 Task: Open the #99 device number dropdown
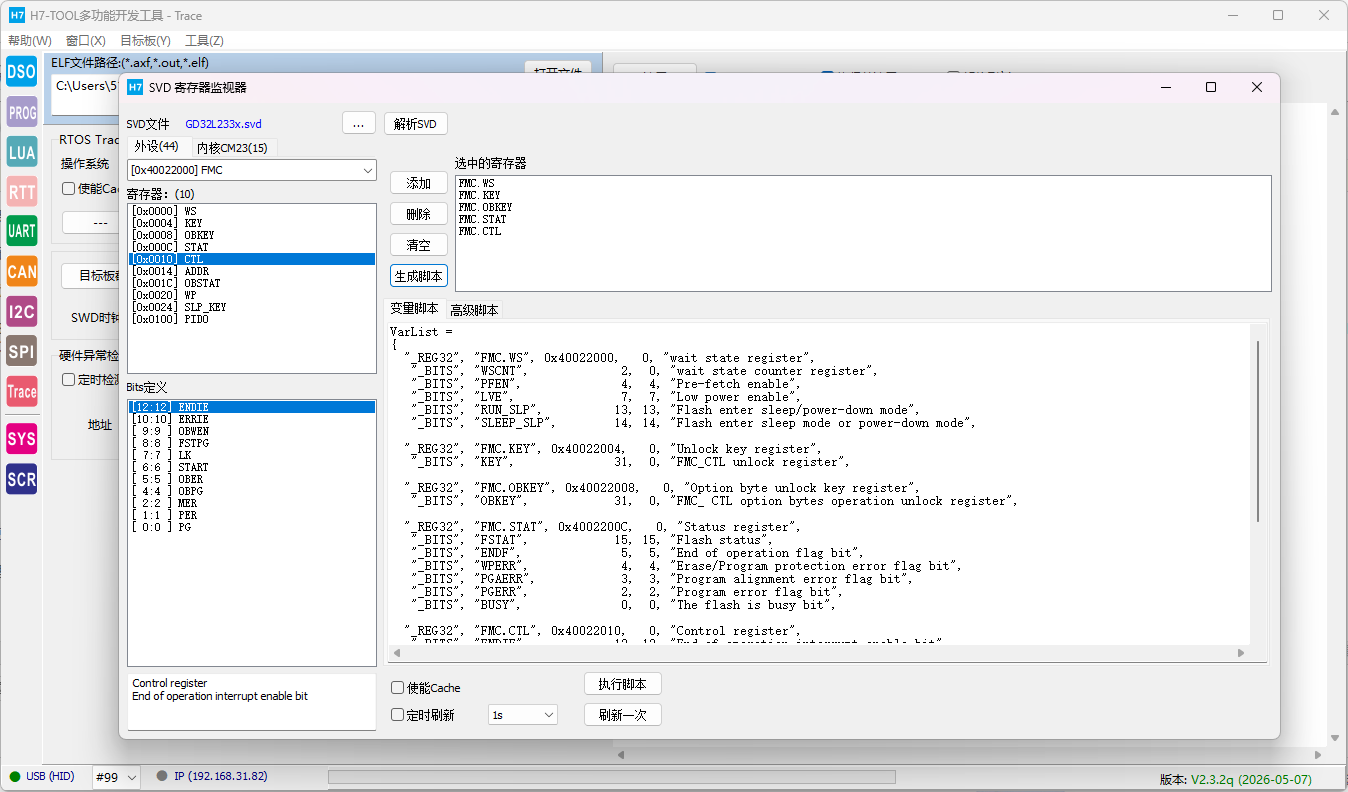[116, 777]
